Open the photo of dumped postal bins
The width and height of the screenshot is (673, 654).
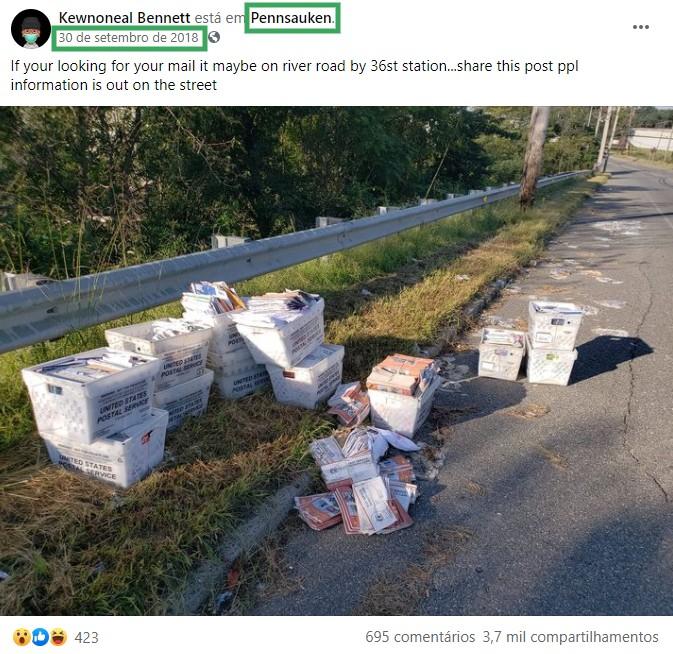pyautogui.click(x=336, y=361)
